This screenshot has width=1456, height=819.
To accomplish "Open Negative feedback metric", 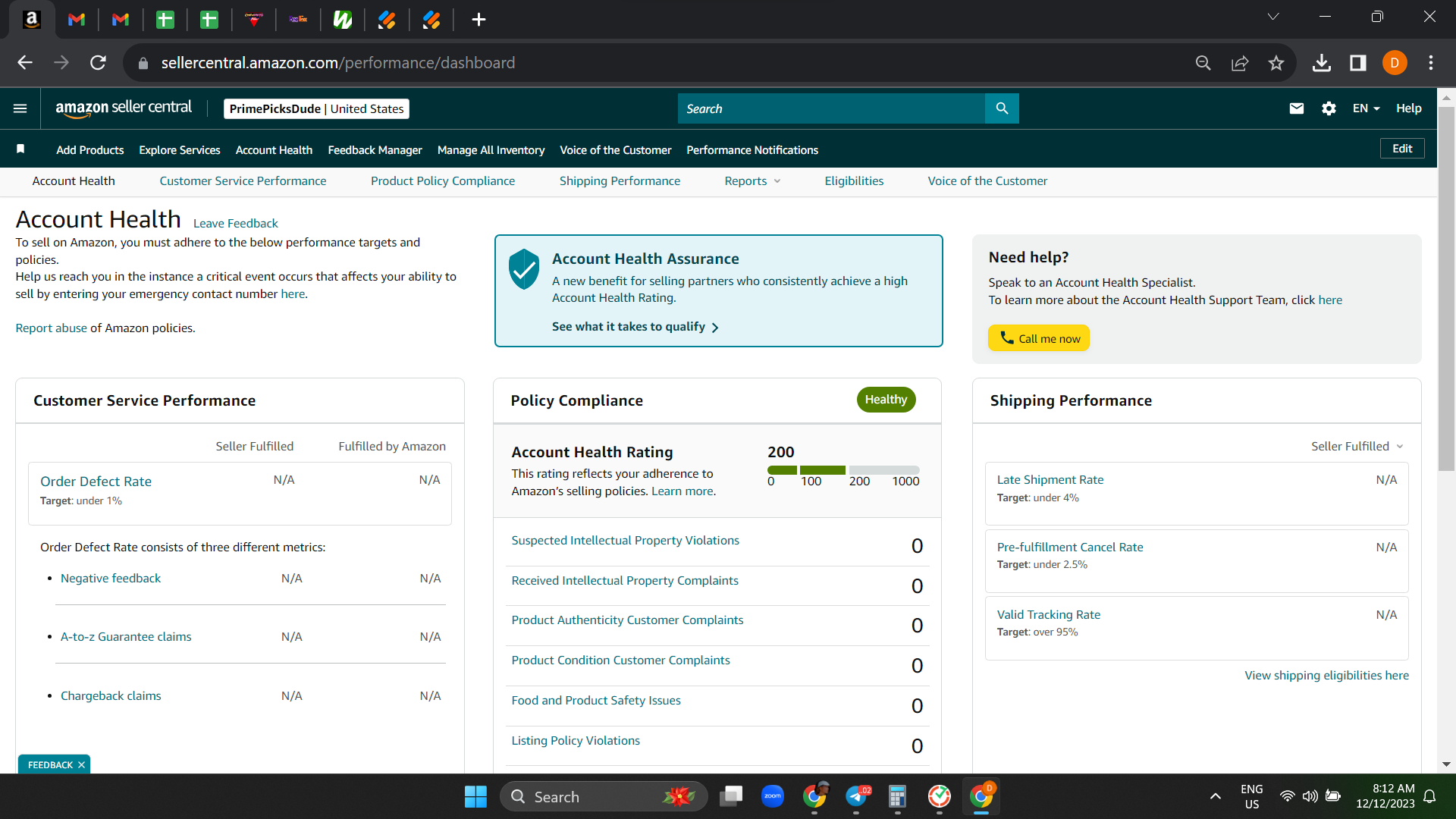I will (111, 579).
